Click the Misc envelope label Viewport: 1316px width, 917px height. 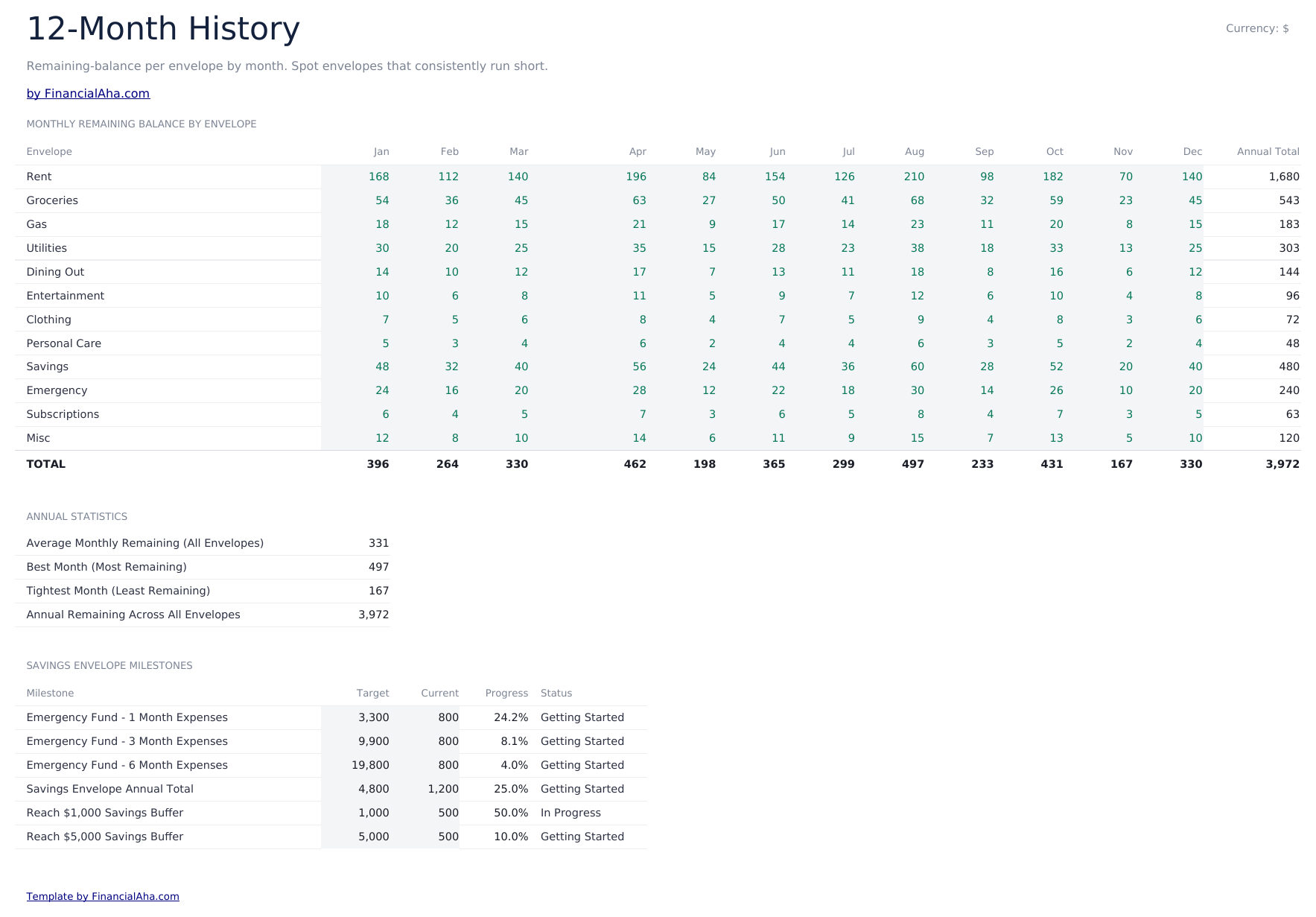(x=38, y=438)
